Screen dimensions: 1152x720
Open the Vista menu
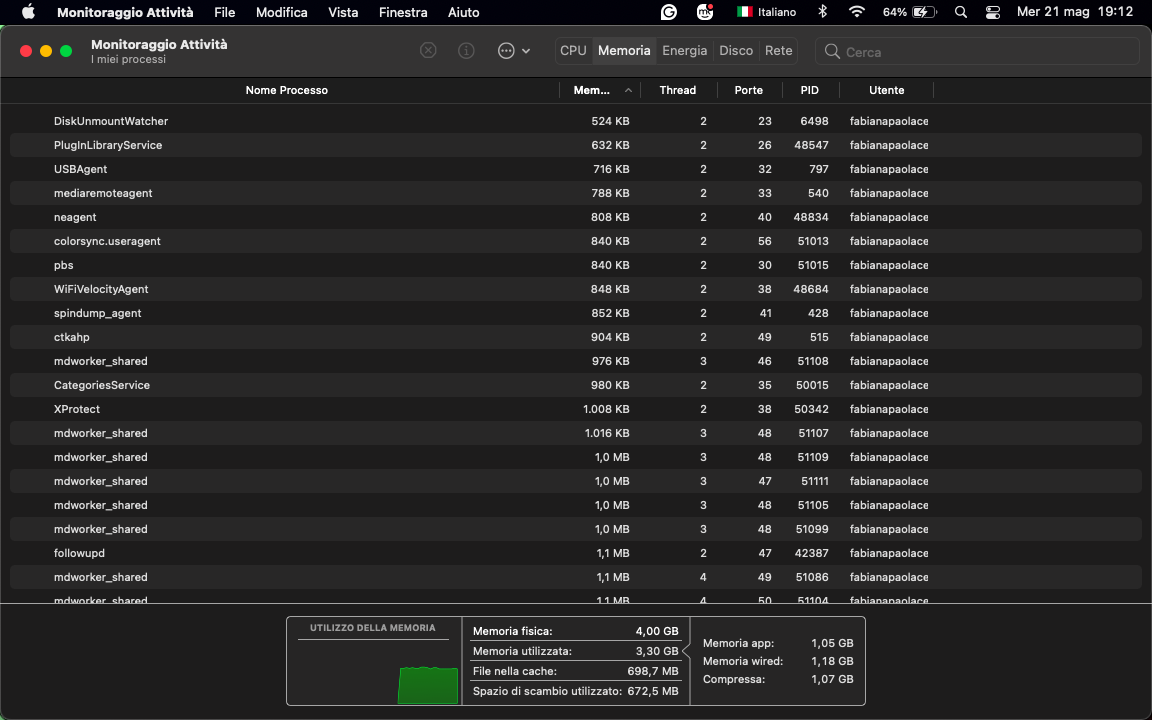pyautogui.click(x=343, y=12)
